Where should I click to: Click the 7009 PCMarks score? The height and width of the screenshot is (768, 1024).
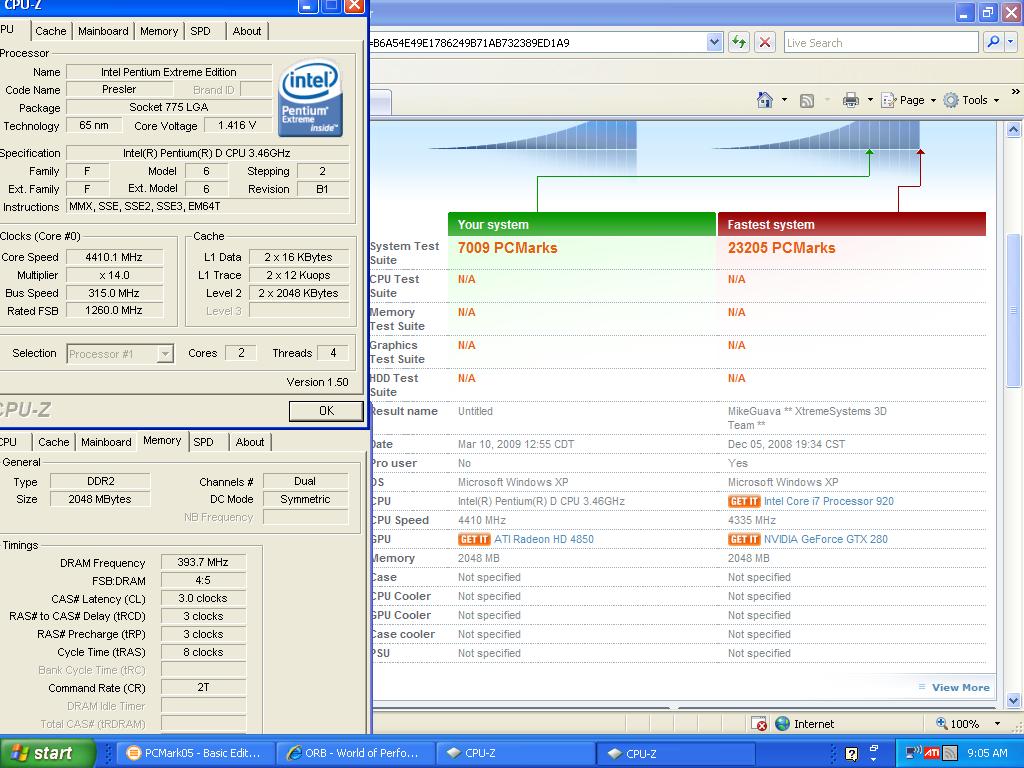tap(507, 248)
